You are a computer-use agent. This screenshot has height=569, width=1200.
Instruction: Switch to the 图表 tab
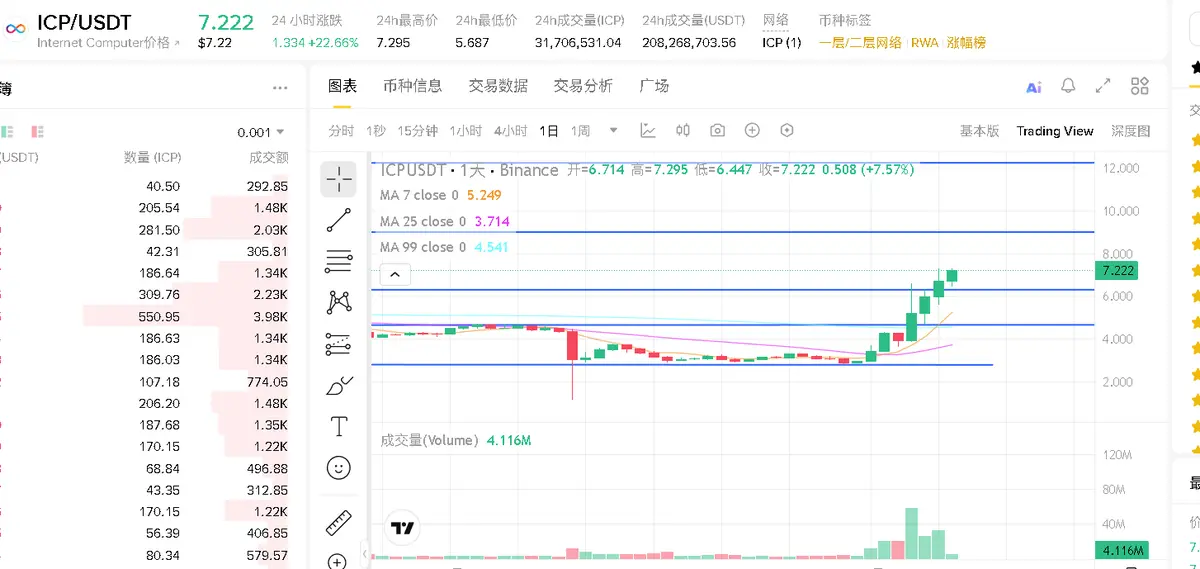342,86
